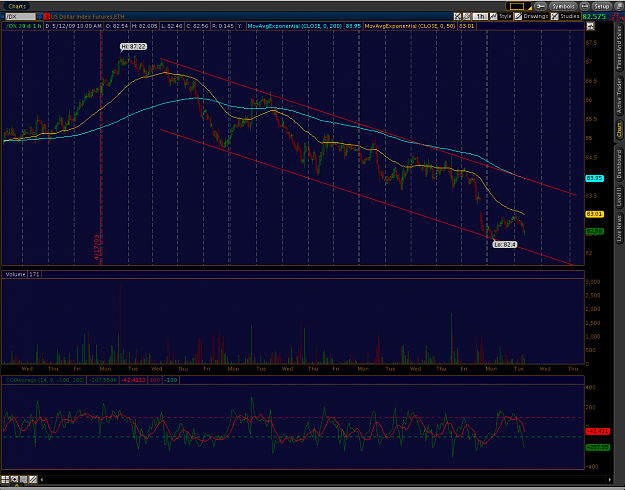Screen dimensions: 625x490
Task: Open the 1h timeframe selector
Action: [x=480, y=16]
